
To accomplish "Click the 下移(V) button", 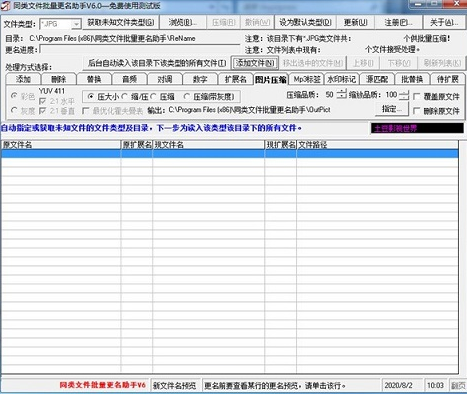I will (x=399, y=63).
